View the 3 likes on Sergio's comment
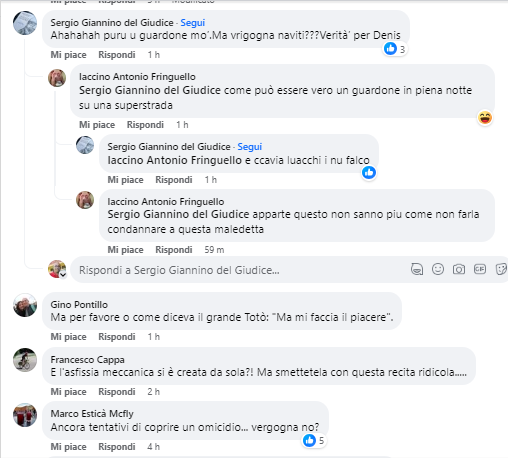 [x=394, y=49]
